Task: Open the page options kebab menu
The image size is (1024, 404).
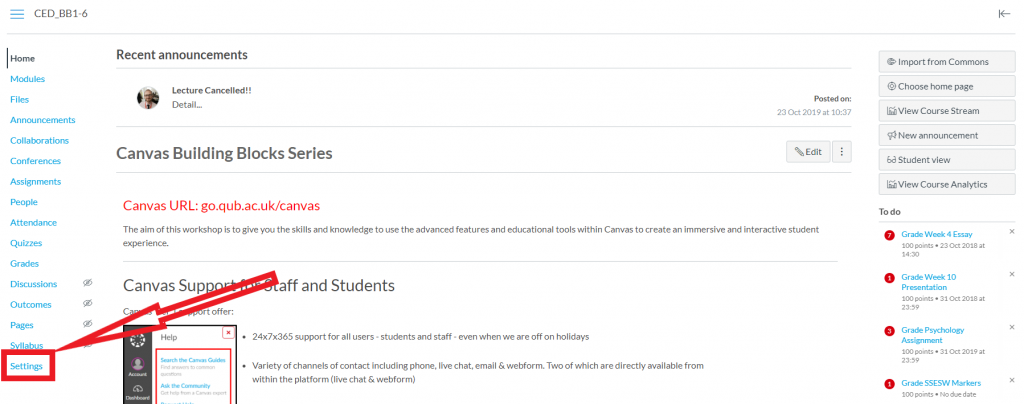Action: [x=841, y=152]
